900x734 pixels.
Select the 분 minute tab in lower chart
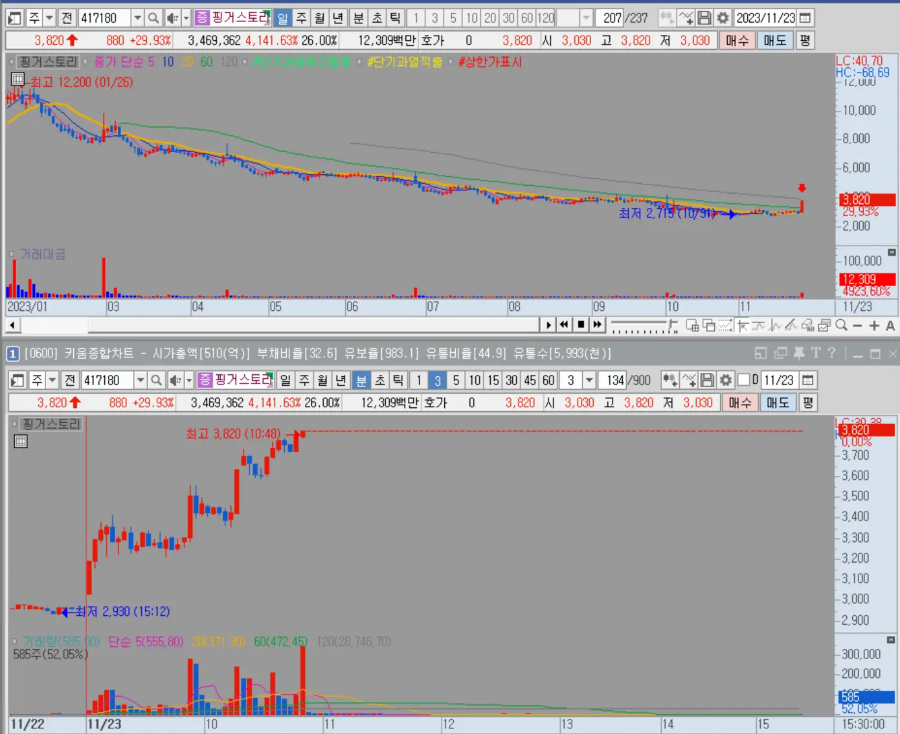[x=362, y=380]
